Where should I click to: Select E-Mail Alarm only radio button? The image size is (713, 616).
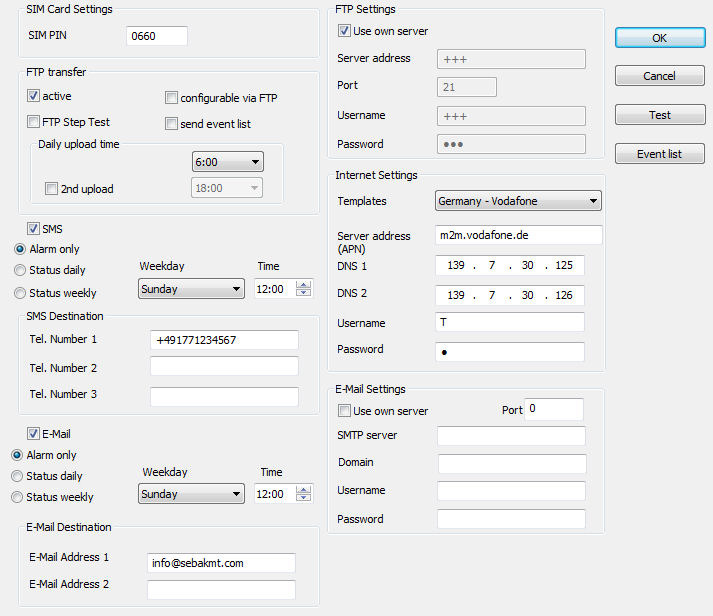pyautogui.click(x=17, y=455)
